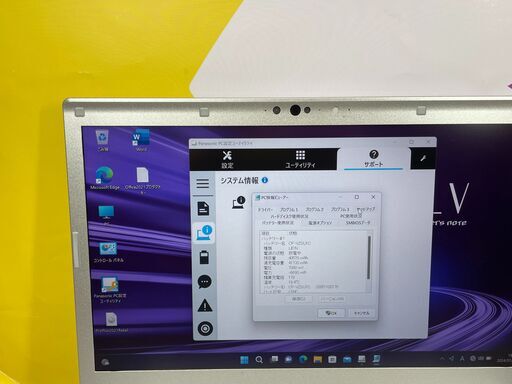Open the ユーティリティ tab with grid icon
Image resolution: width=512 pixels, height=384 pixels.
click(300, 159)
